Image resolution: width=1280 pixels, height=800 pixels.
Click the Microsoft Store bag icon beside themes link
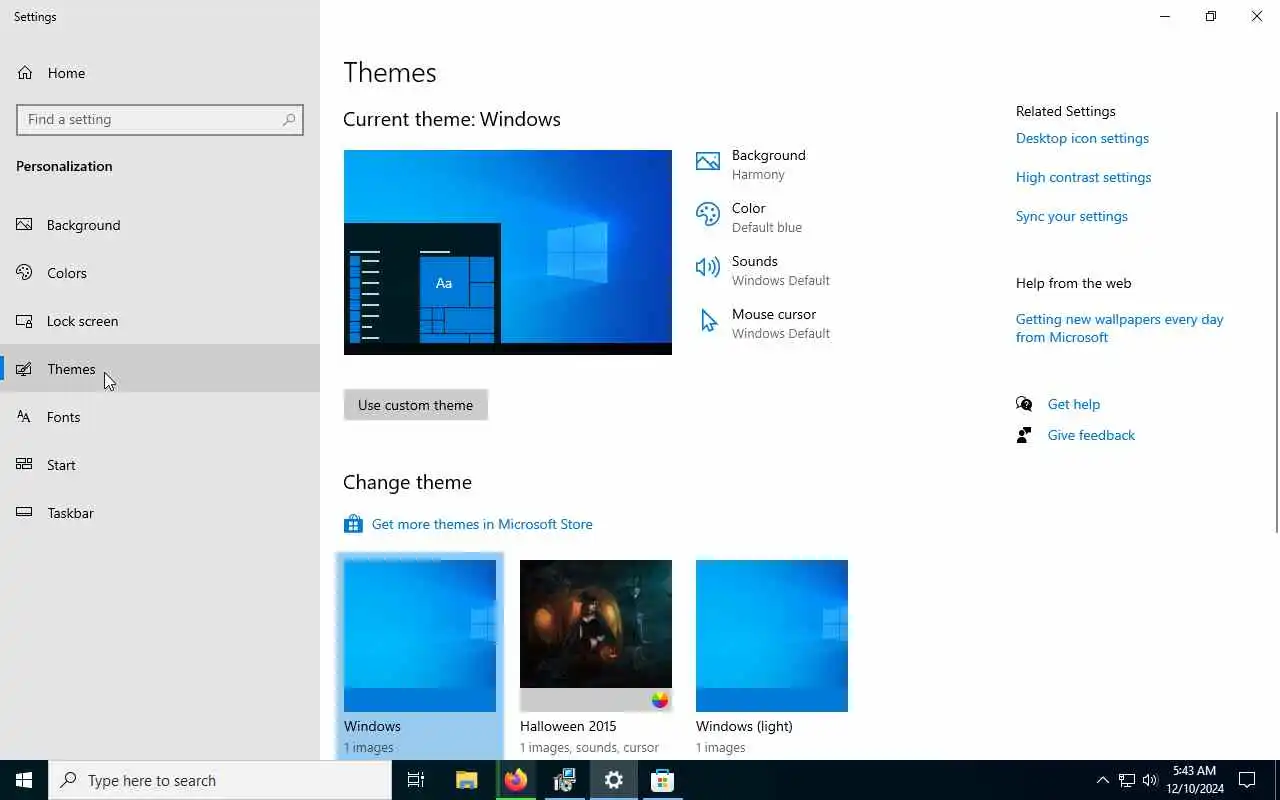[x=353, y=524]
